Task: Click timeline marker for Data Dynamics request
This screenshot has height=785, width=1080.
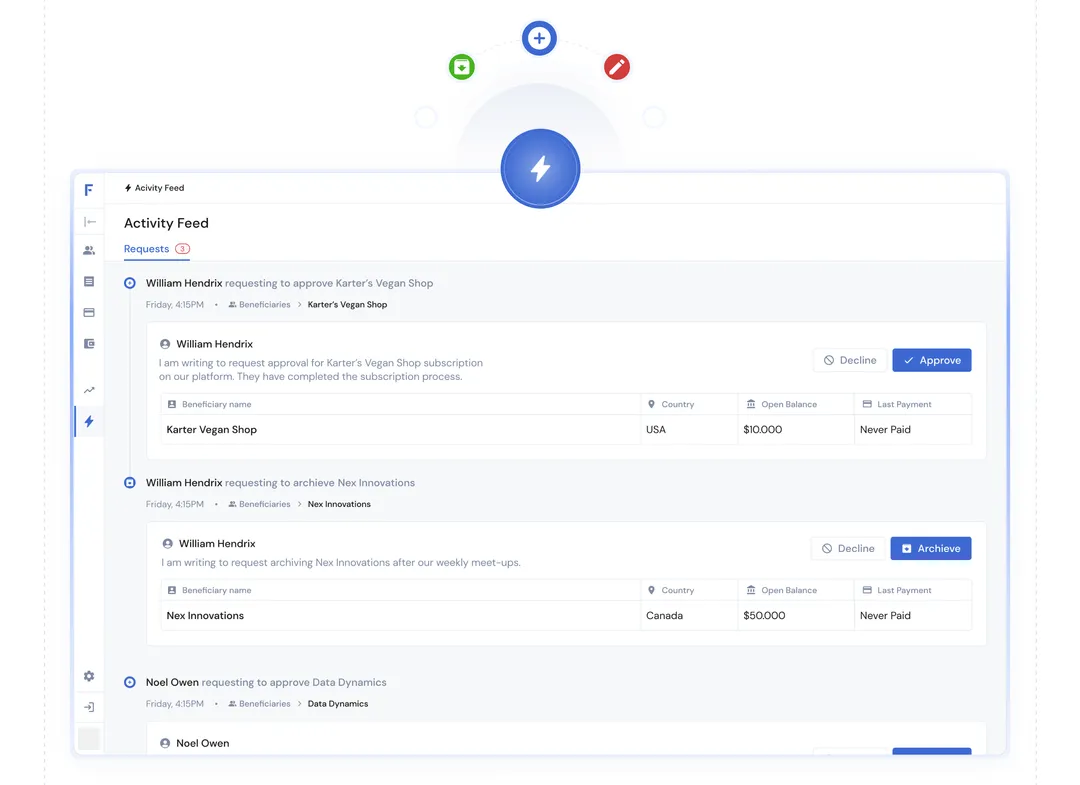Action: [129, 682]
